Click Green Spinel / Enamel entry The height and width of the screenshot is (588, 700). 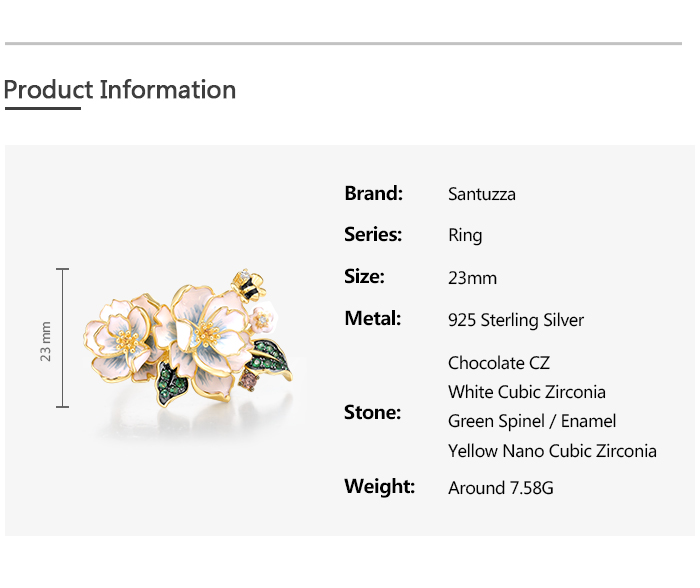click(x=532, y=421)
